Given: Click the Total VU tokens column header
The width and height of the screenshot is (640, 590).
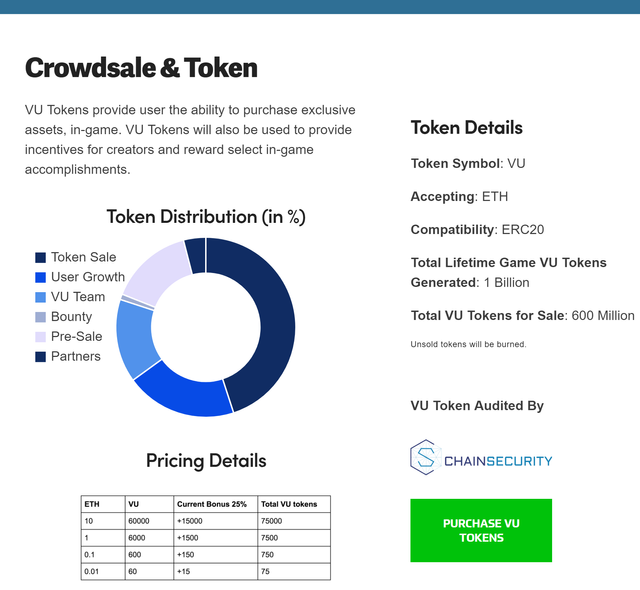Looking at the screenshot, I should click(289, 504).
